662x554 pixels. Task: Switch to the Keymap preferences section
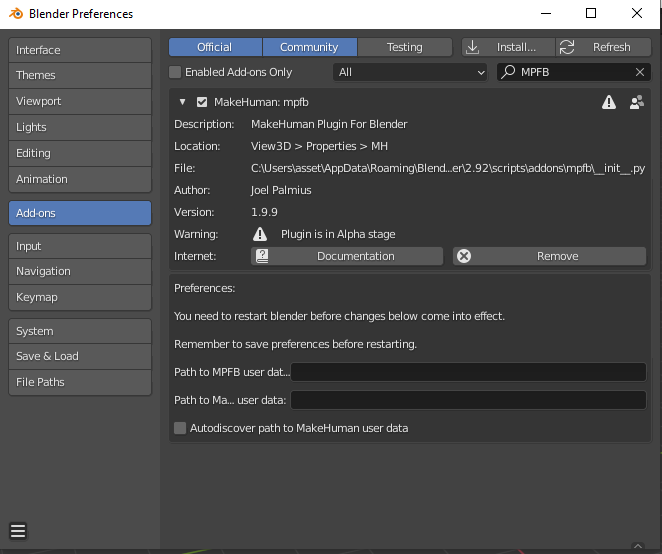(x=80, y=297)
